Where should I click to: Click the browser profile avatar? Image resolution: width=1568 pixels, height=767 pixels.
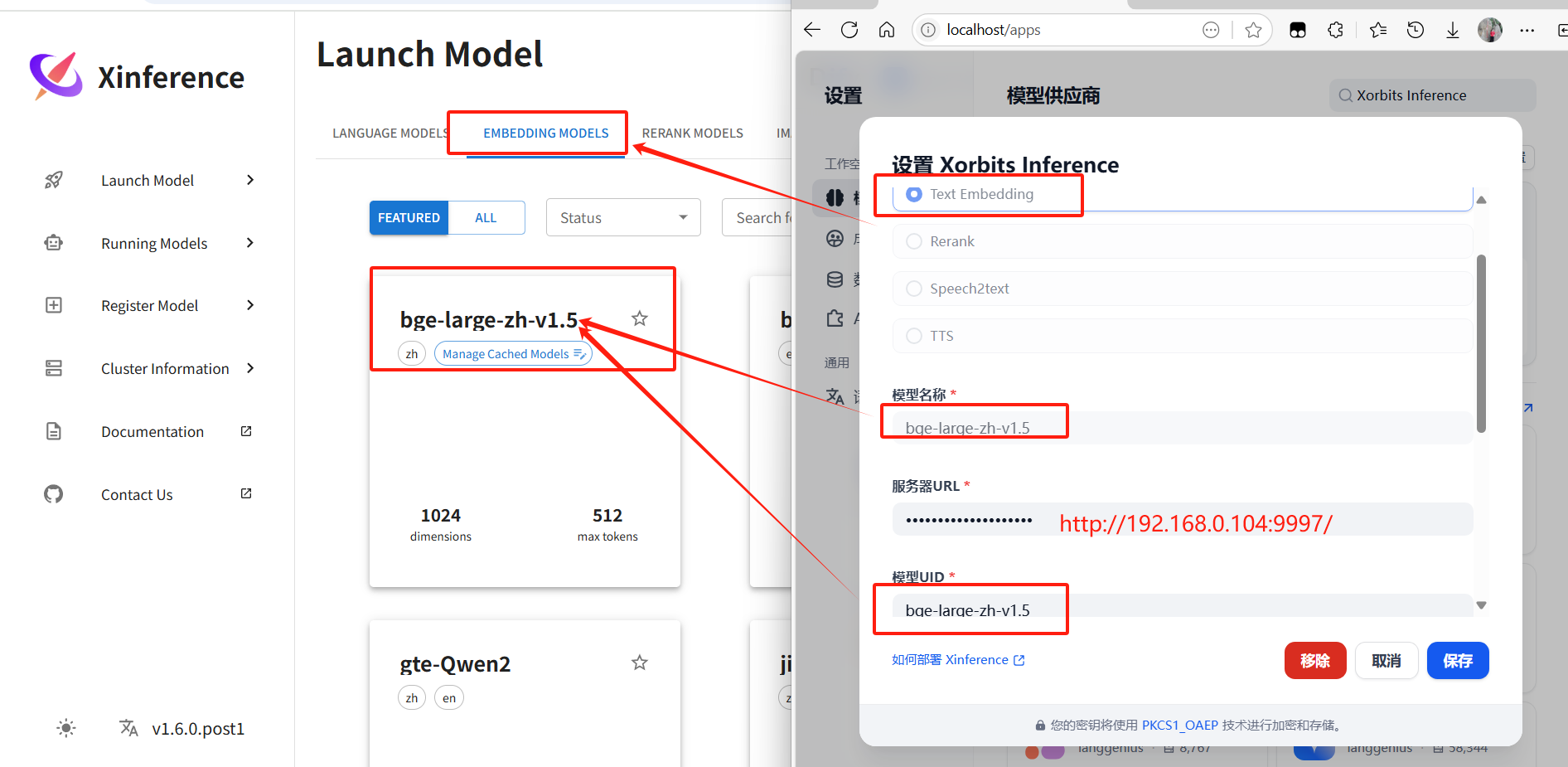coord(1490,30)
